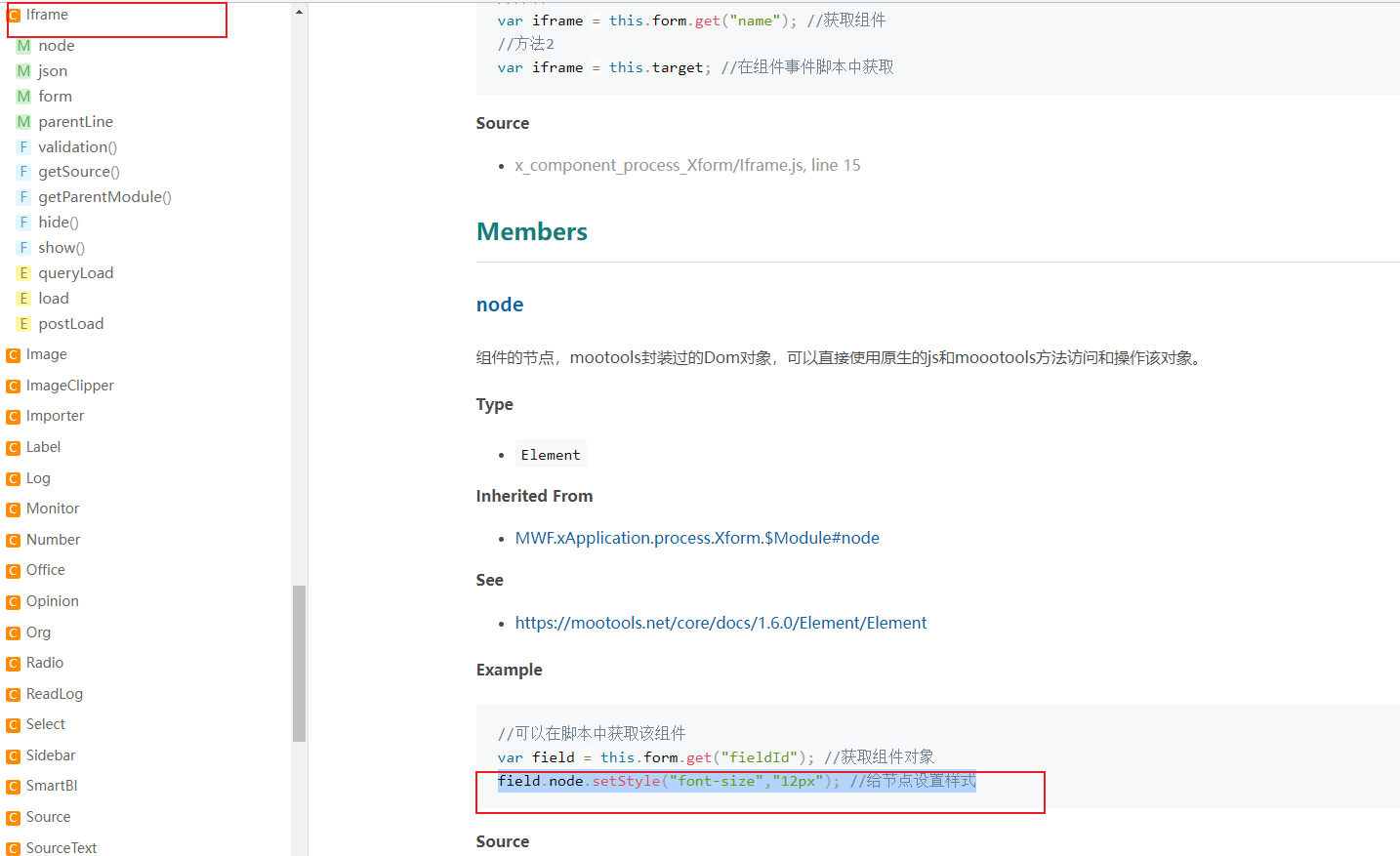The height and width of the screenshot is (856, 1400).
Task: Click the node member heading
Action: (500, 305)
